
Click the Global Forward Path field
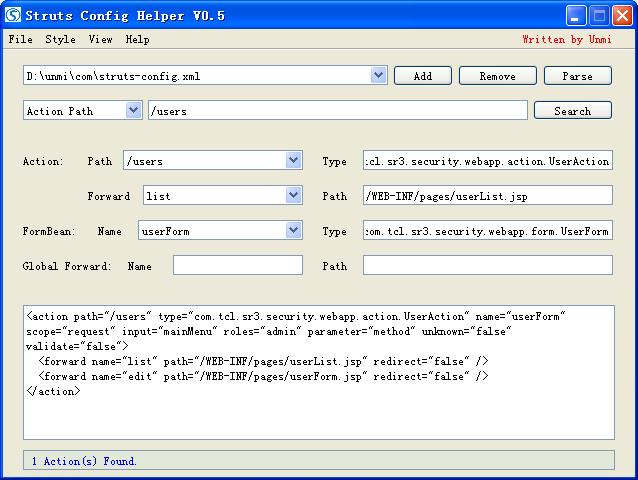point(487,266)
